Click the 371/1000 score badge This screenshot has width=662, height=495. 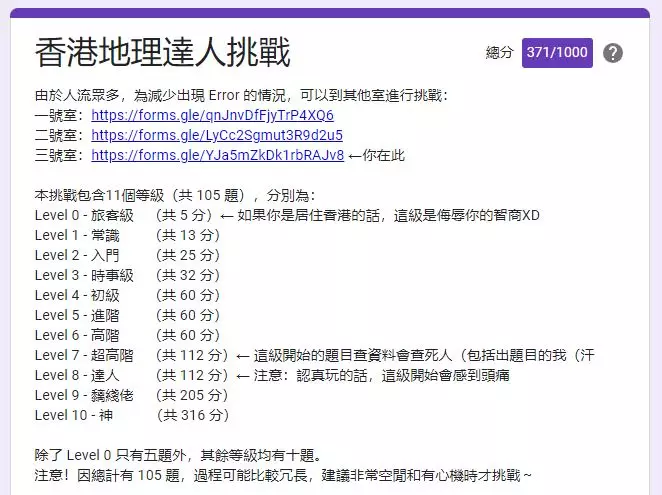(557, 53)
